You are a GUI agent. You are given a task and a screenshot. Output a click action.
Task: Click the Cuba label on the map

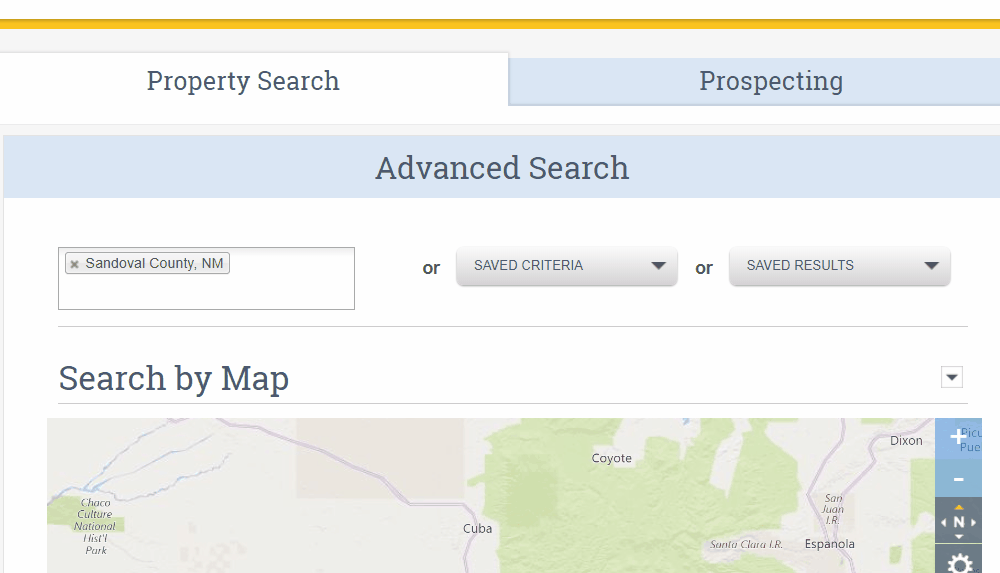pyautogui.click(x=478, y=529)
